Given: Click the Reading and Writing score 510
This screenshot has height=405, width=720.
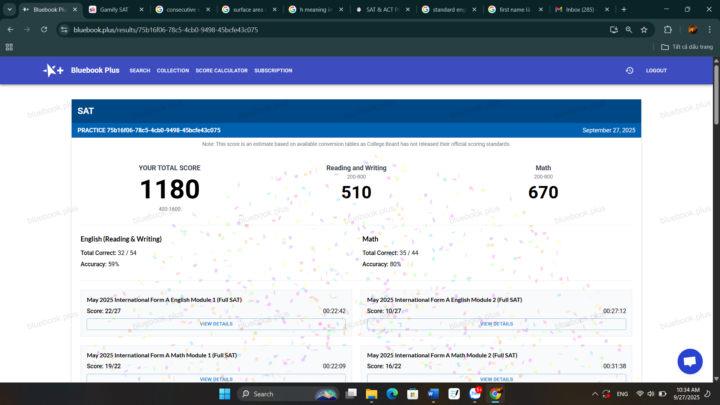Looking at the screenshot, I should tap(356, 192).
